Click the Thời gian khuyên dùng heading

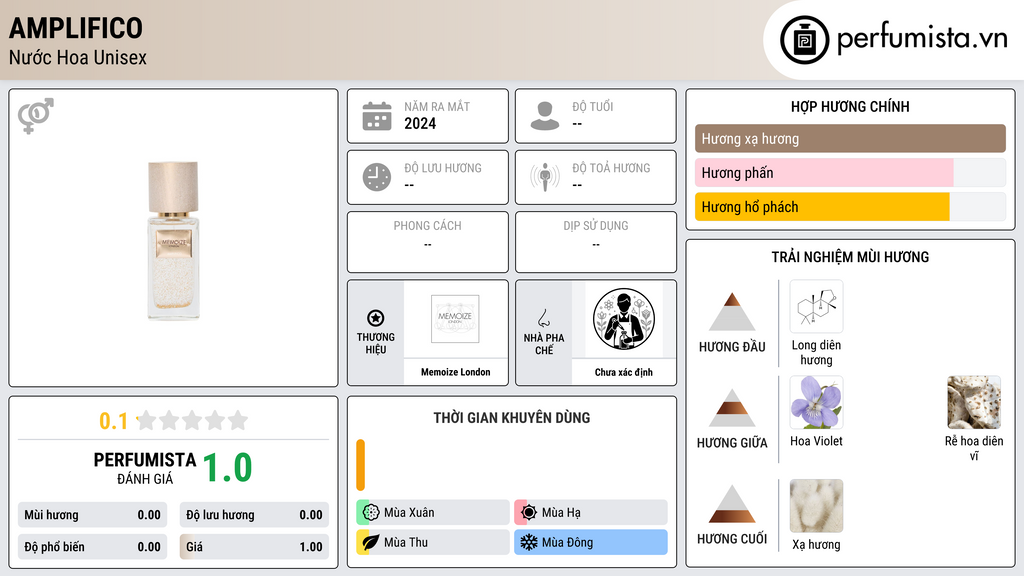point(512,417)
